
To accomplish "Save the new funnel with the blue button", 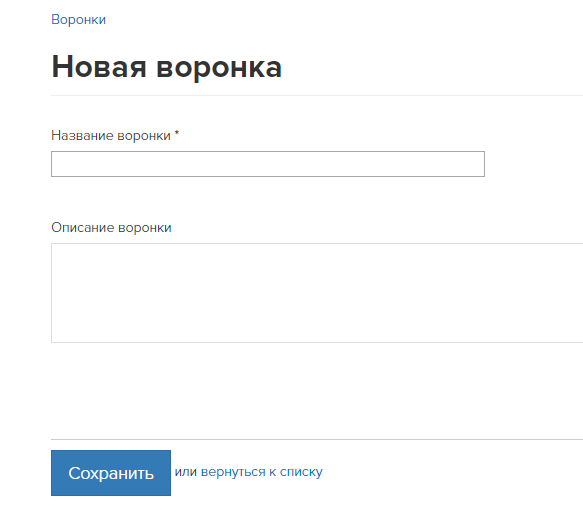I will tap(111, 473).
